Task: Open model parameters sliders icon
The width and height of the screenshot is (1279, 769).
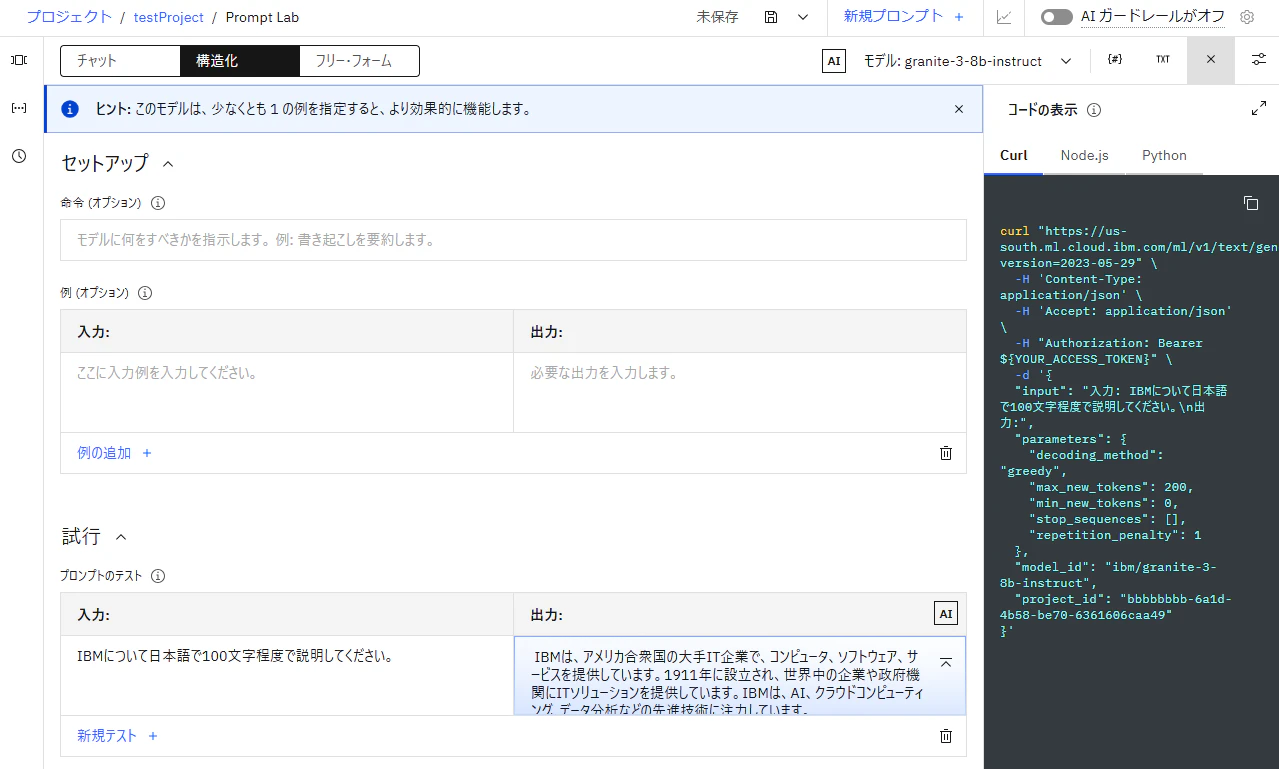Action: click(1258, 60)
